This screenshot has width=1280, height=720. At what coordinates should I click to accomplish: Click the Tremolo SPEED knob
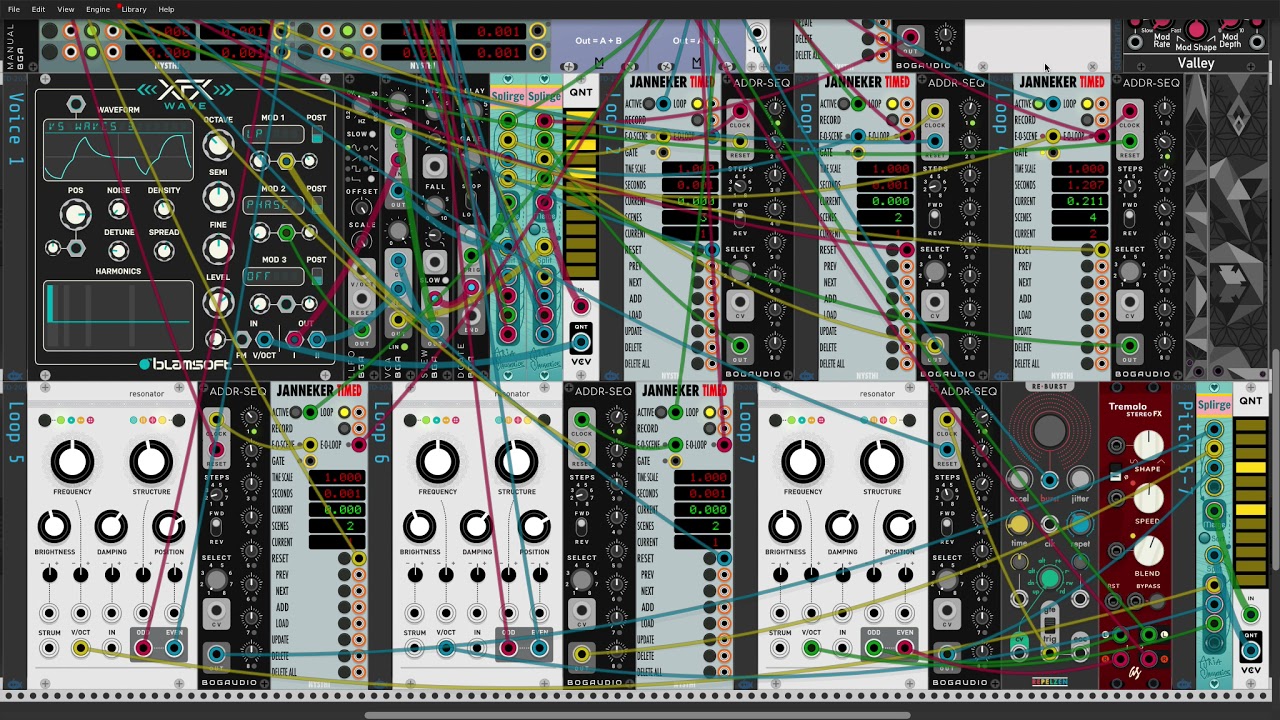[1148, 498]
